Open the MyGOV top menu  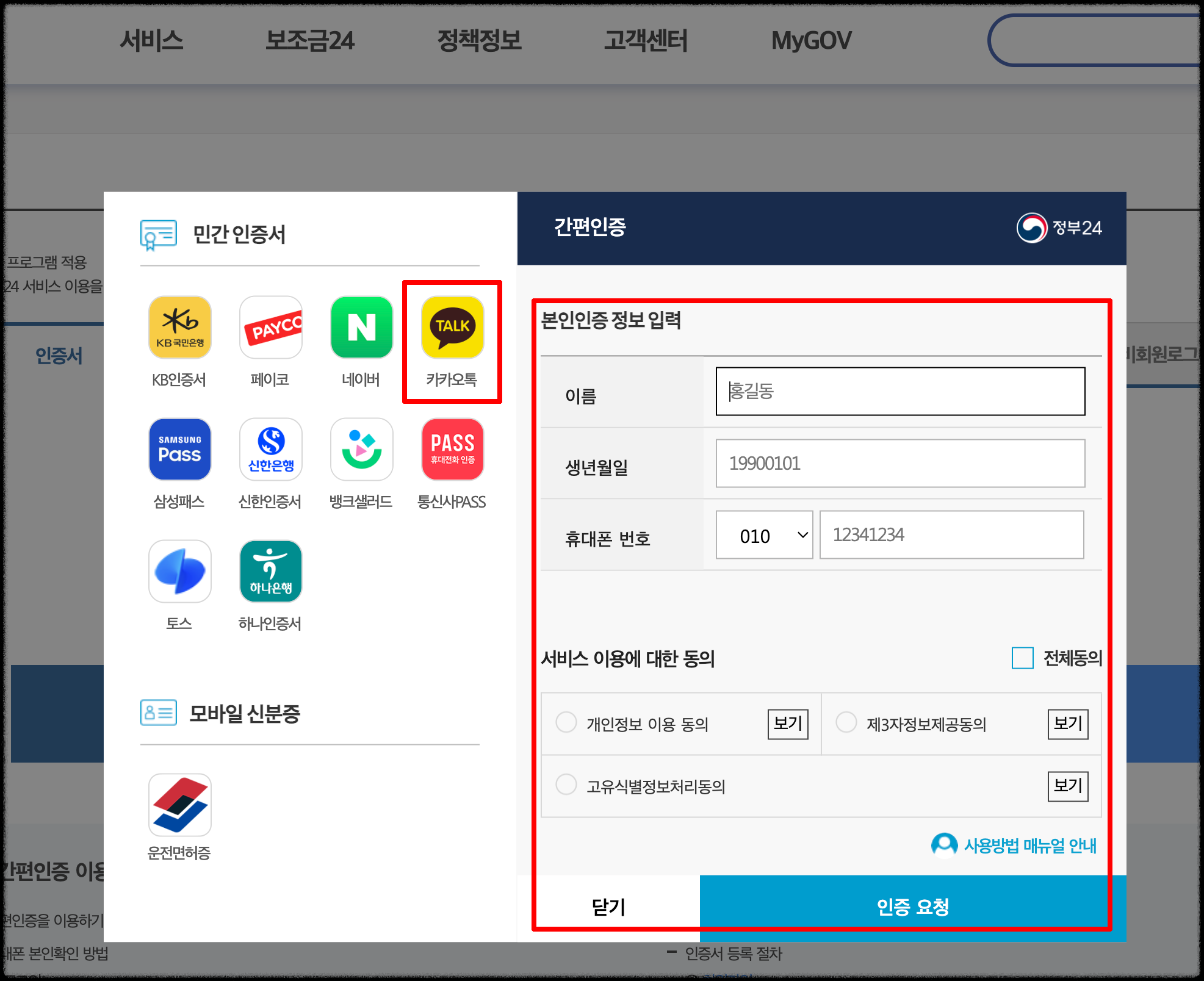pos(811,41)
